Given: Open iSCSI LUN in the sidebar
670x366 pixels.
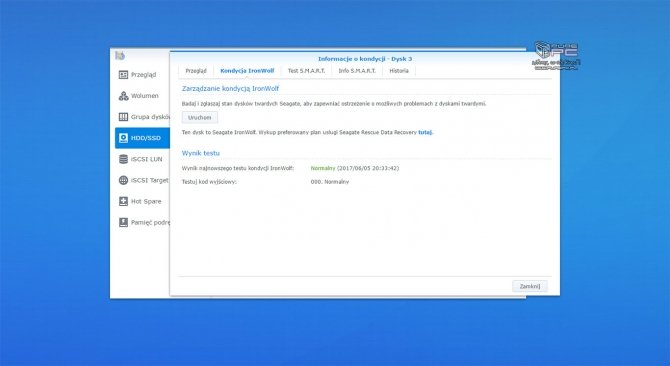Looking at the screenshot, I should coord(142,159).
